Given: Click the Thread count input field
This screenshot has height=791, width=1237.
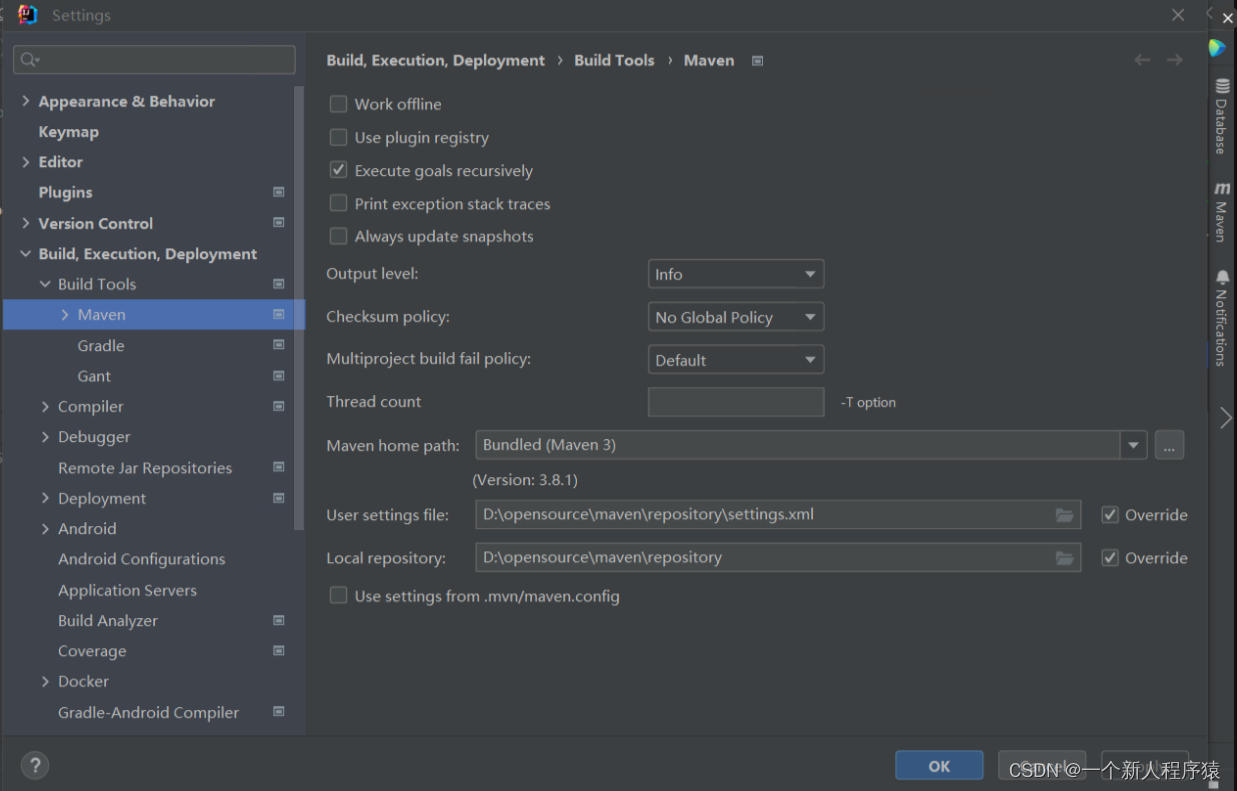Looking at the screenshot, I should 736,402.
